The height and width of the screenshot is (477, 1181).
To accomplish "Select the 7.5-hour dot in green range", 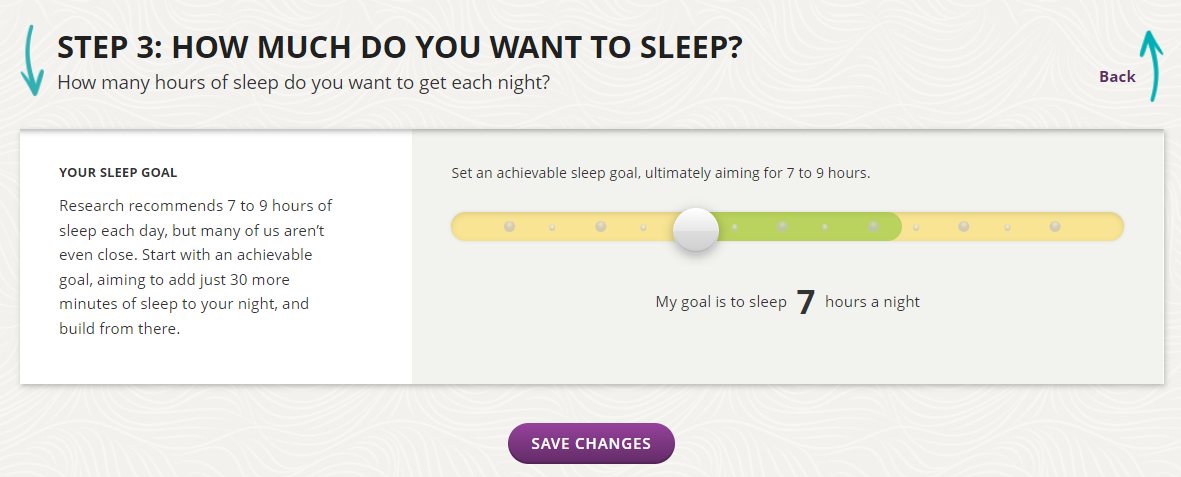I will [x=734, y=227].
